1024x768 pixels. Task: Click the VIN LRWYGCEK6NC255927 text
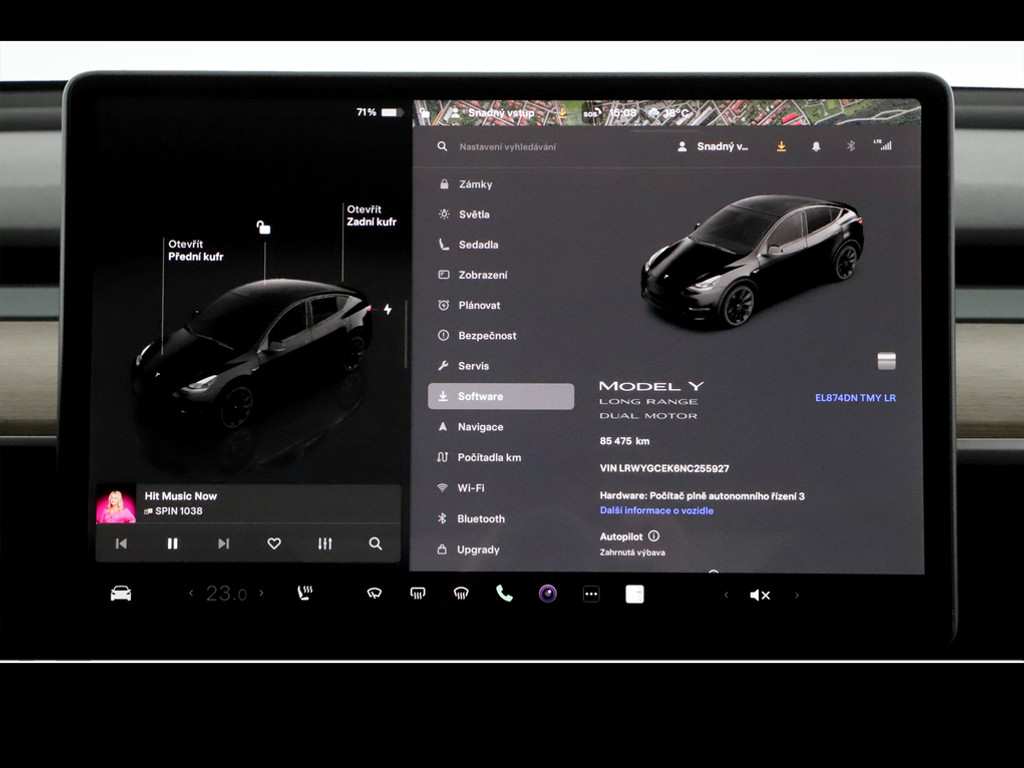[x=664, y=468]
